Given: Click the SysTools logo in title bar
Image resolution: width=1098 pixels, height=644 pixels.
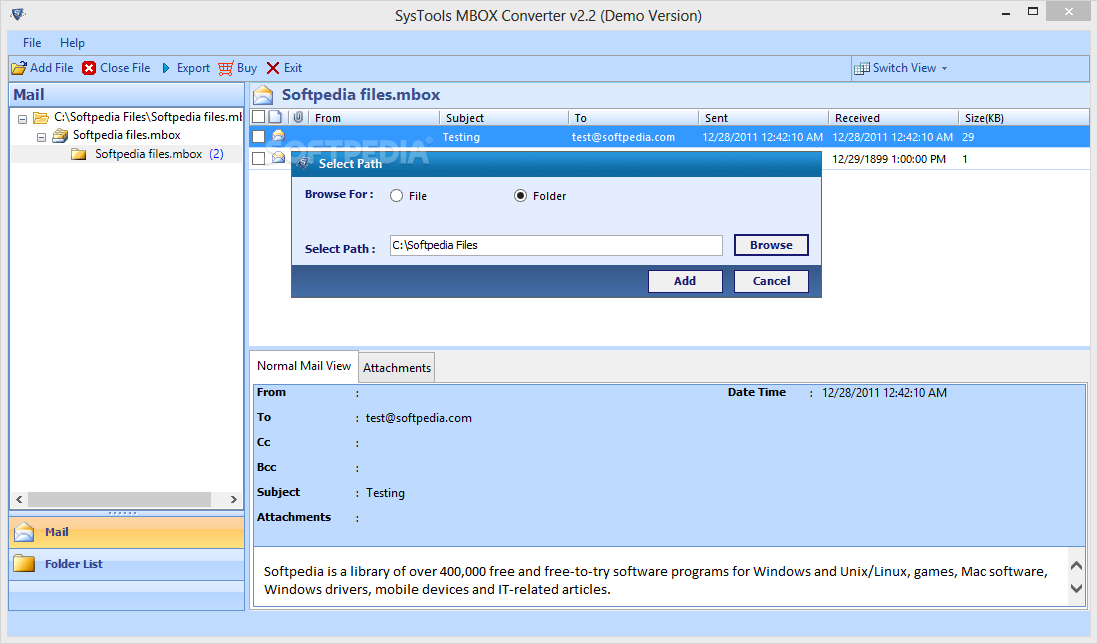Looking at the screenshot, I should [x=18, y=13].
